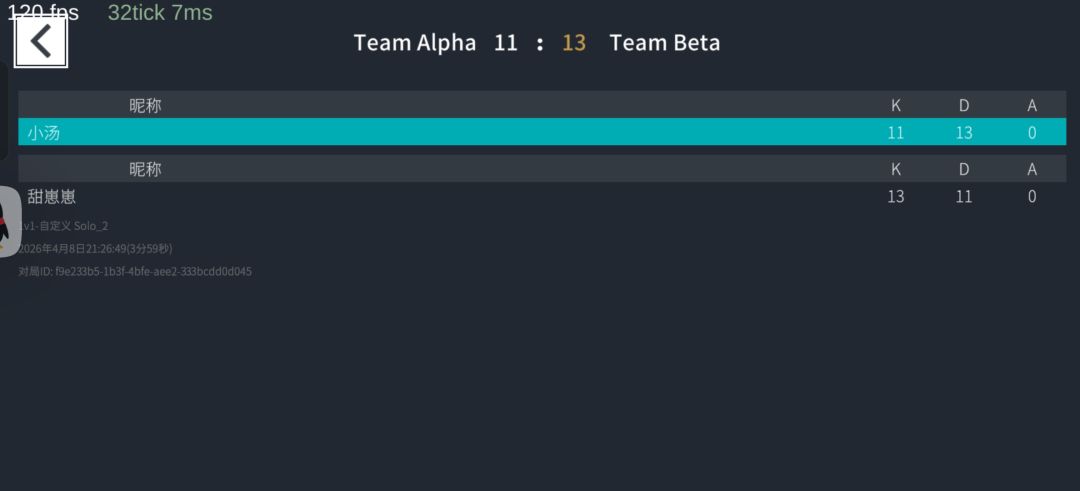Click the back arrow icon
This screenshot has width=1080, height=491.
[40, 42]
